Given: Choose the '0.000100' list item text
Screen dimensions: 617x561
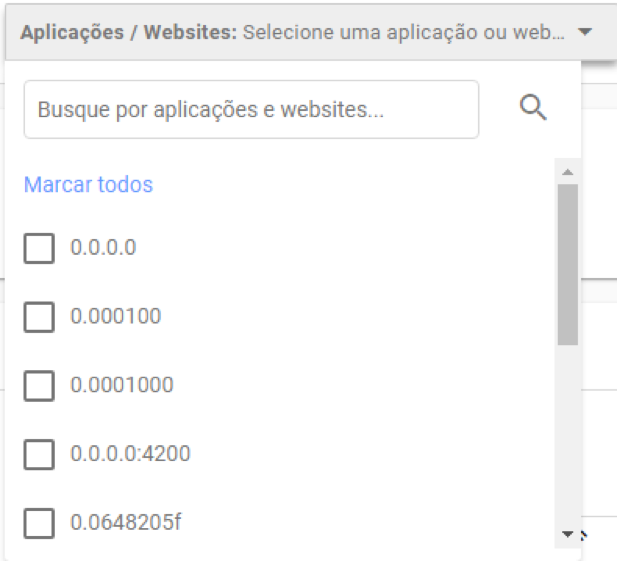Looking at the screenshot, I should (x=115, y=316).
